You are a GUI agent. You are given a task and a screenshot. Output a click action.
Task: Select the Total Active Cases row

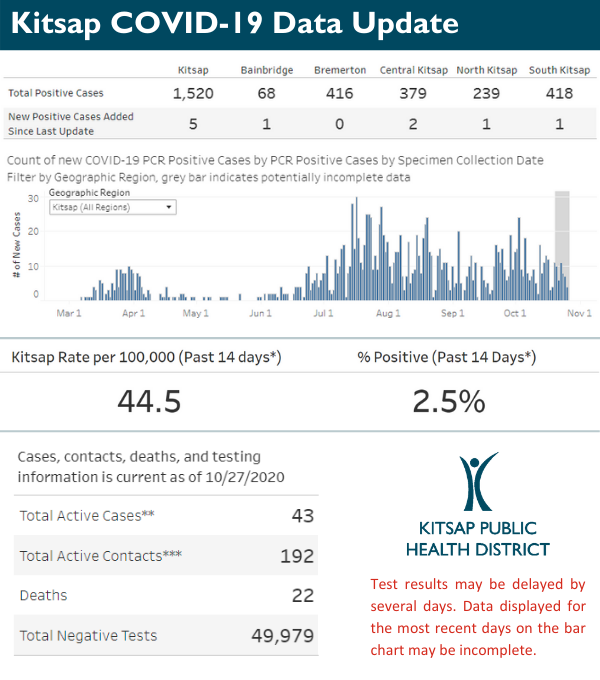[166, 516]
